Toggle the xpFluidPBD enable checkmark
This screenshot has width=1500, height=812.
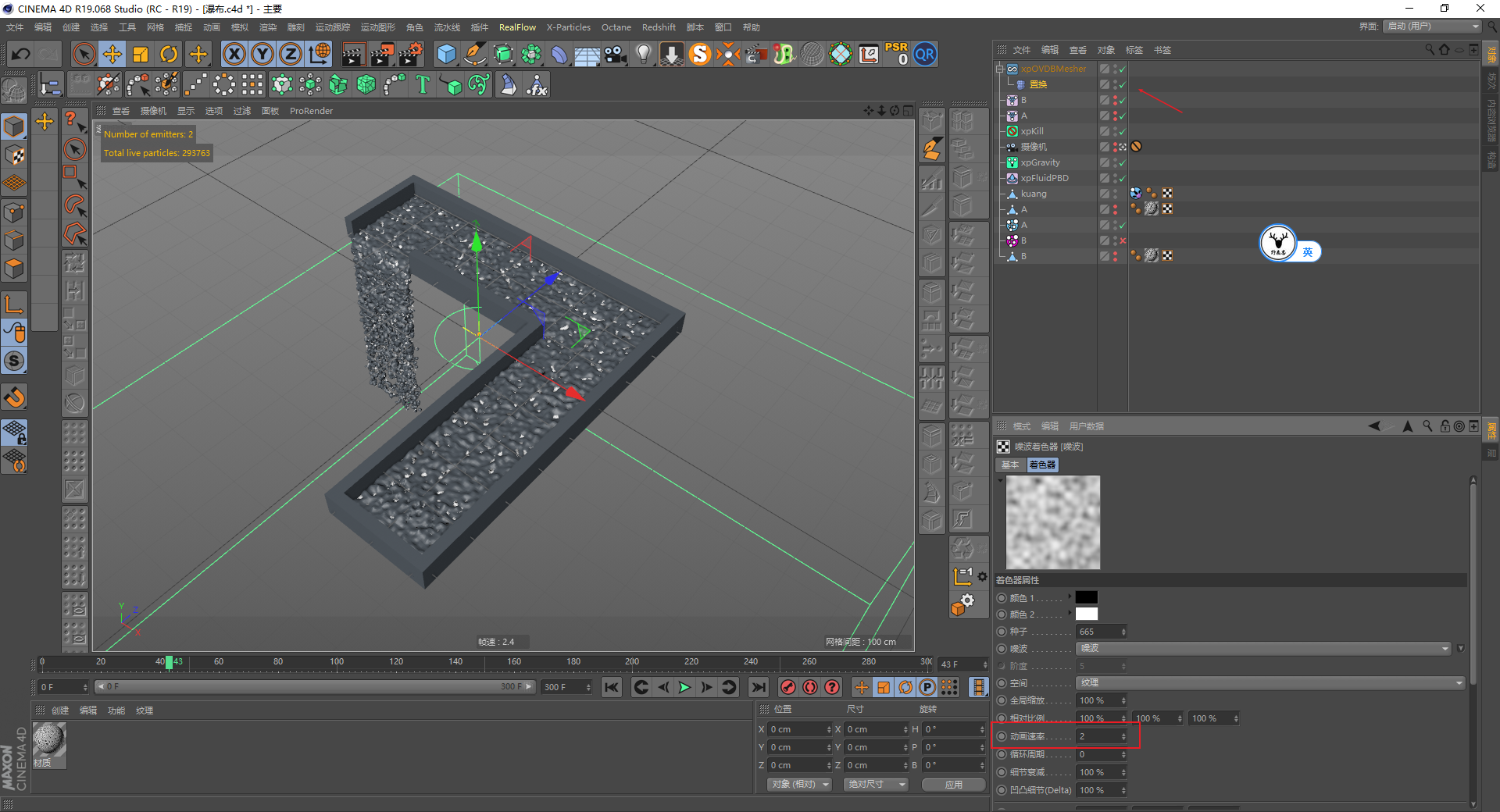[x=1122, y=178]
